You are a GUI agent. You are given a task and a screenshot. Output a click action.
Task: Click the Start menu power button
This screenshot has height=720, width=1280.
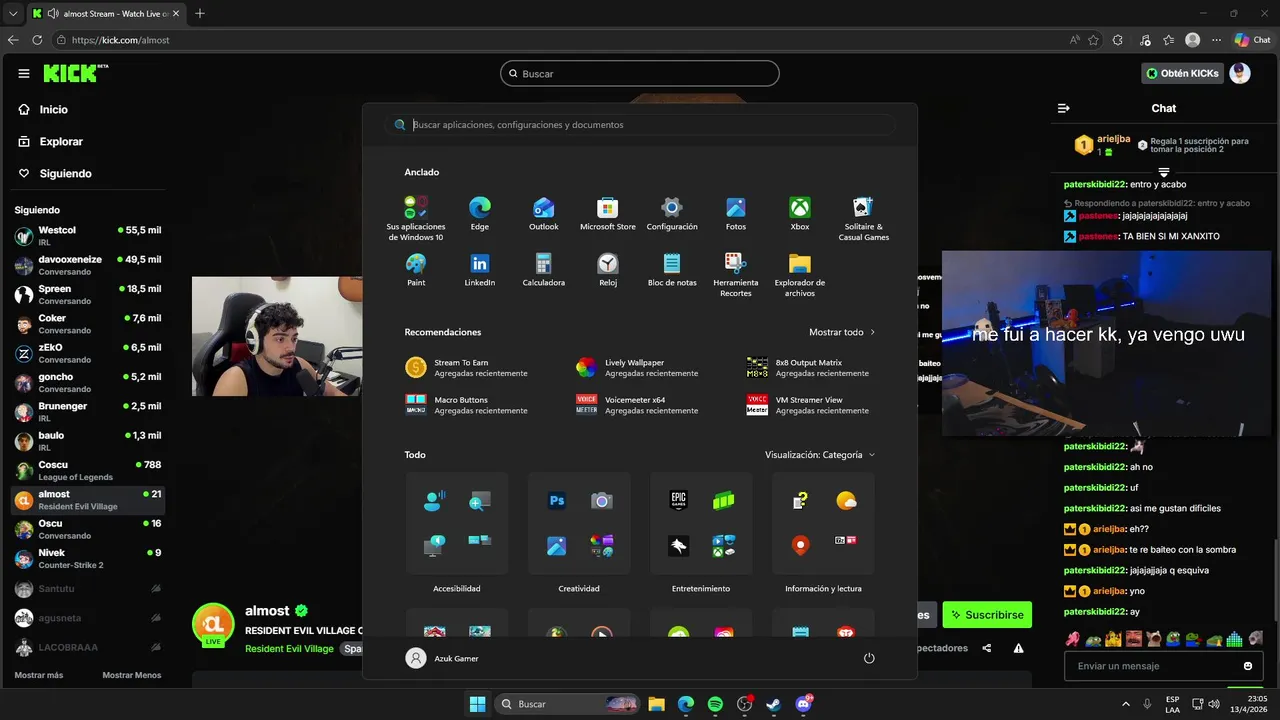pyautogui.click(x=869, y=658)
